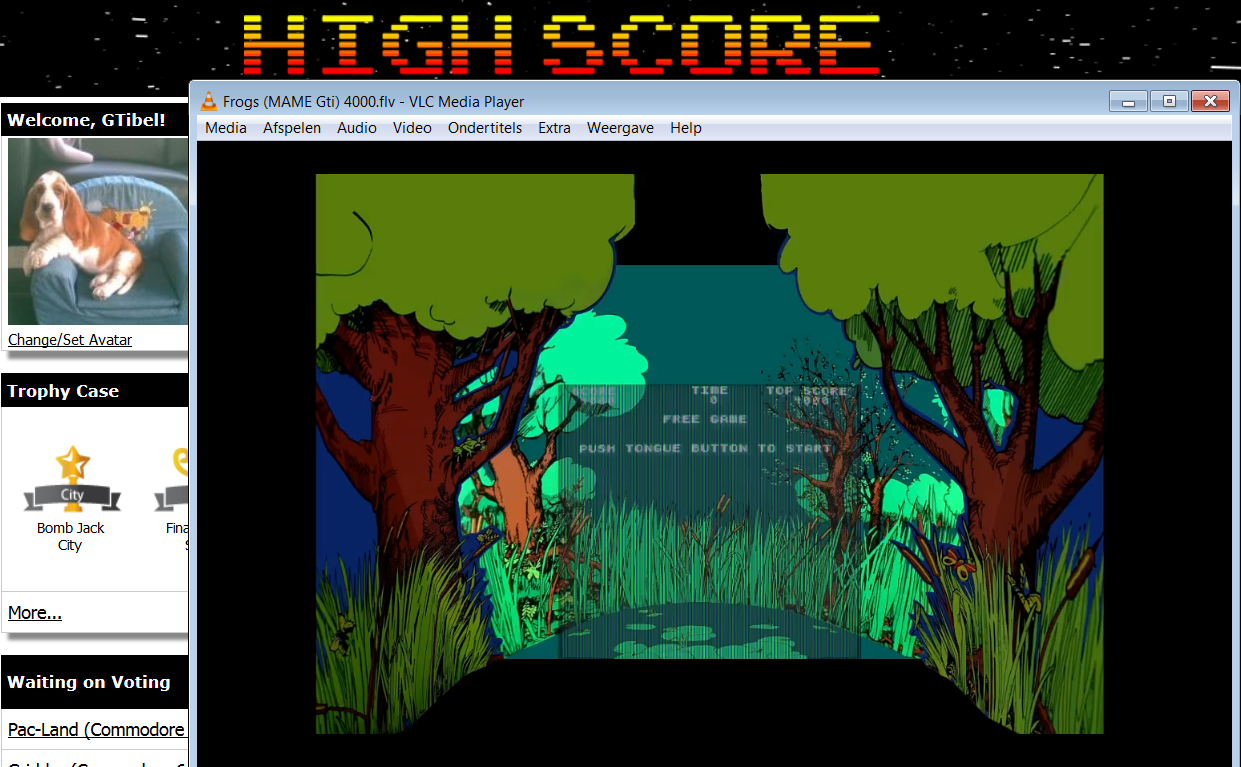Click the HIGH SCORE site logo
Image resolution: width=1241 pixels, height=767 pixels.
point(561,45)
